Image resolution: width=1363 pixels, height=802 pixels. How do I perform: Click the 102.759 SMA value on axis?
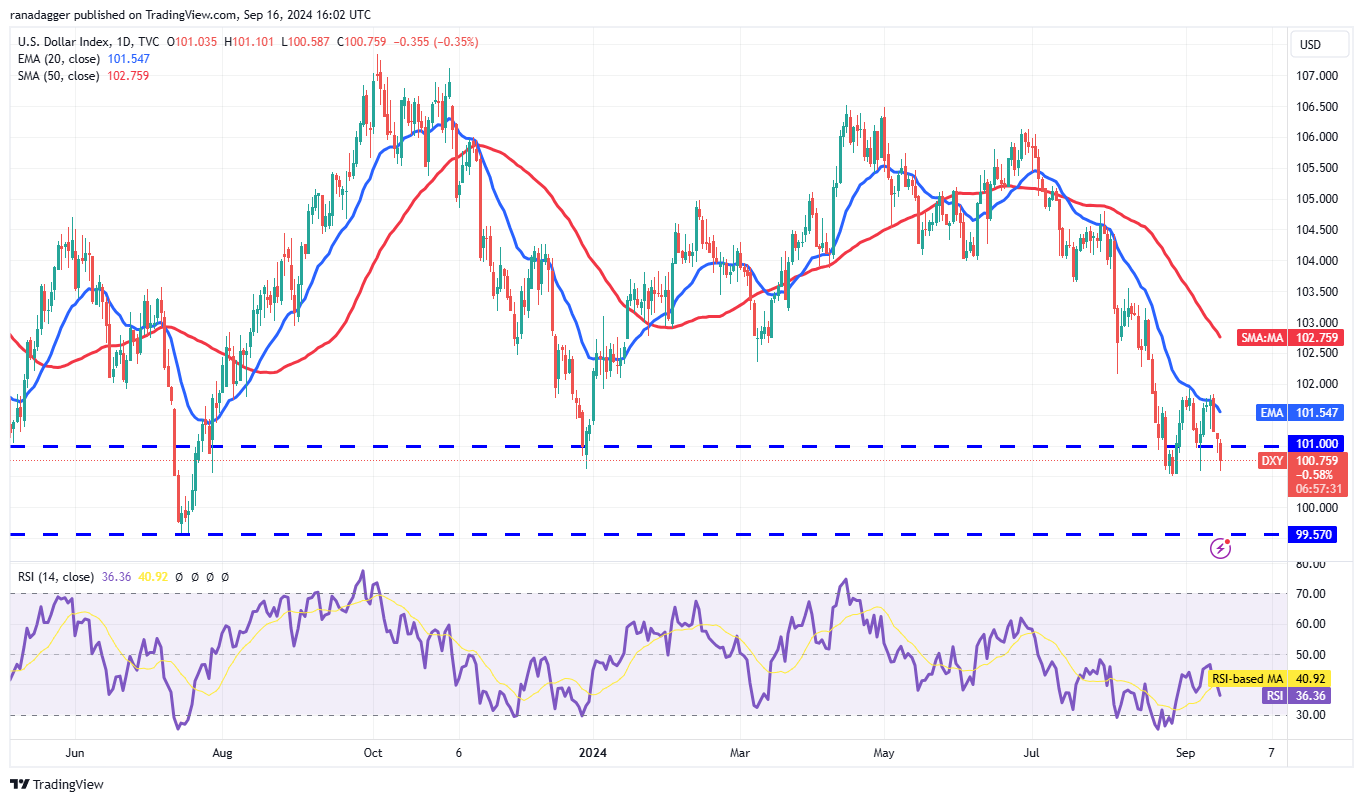(1315, 338)
